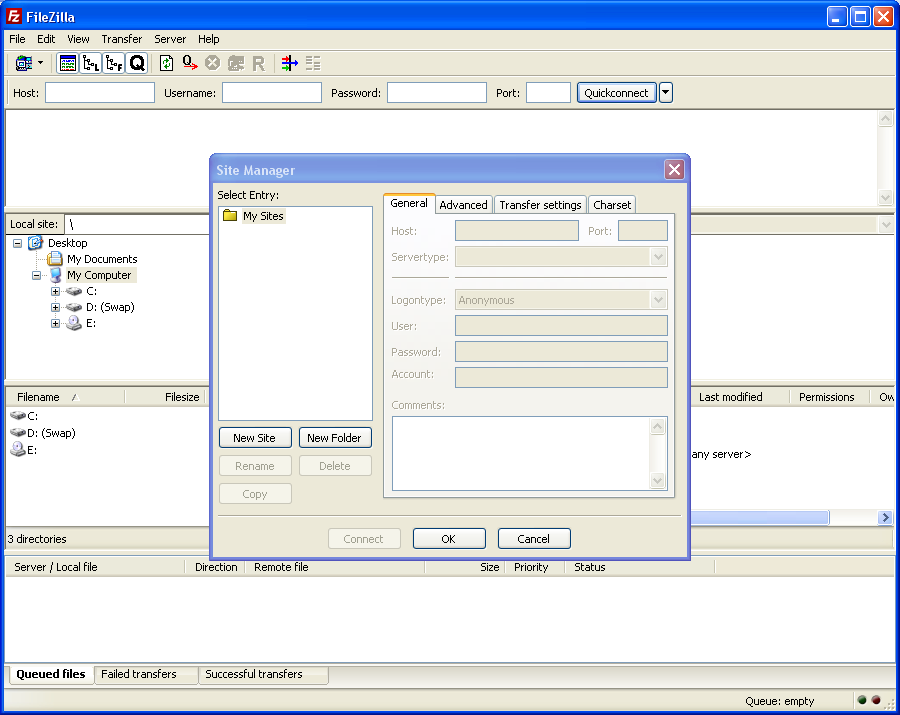Open the Help menu

point(209,39)
